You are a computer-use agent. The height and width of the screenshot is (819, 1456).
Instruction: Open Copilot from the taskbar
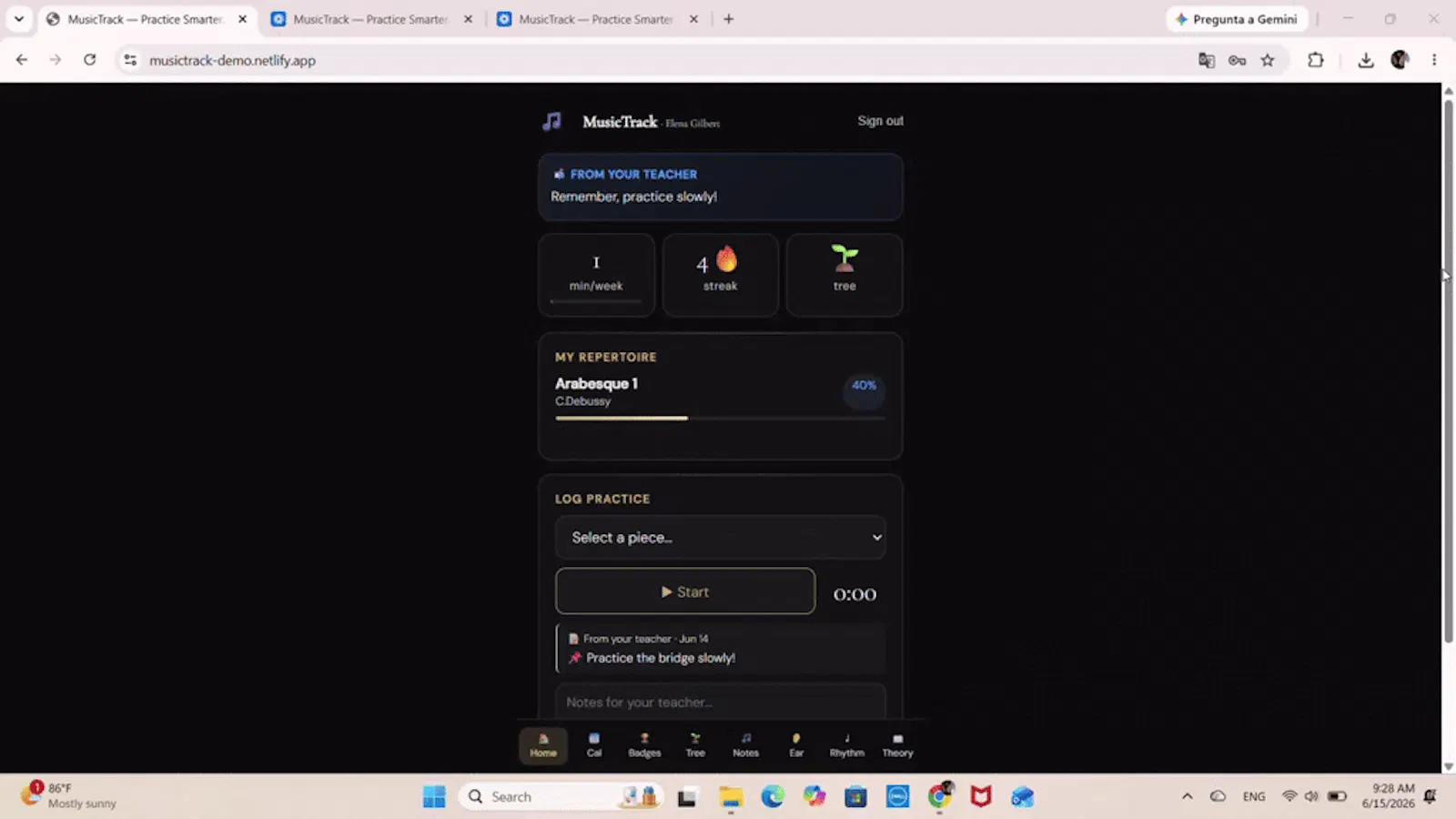tap(814, 797)
